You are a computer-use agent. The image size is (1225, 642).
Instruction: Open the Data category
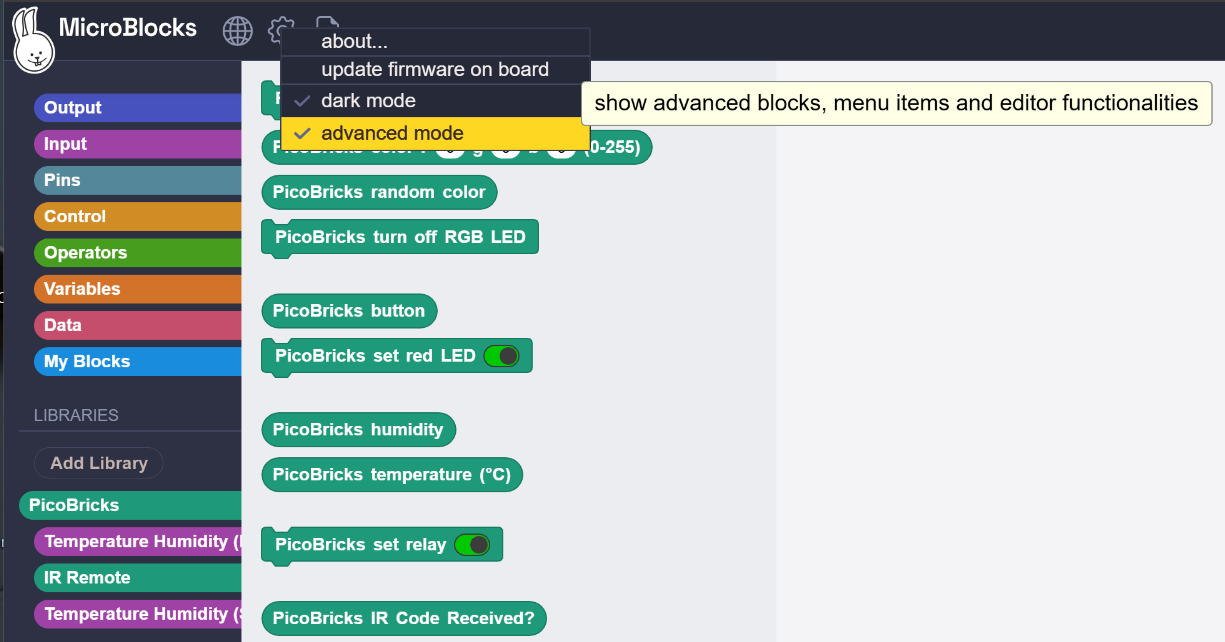(138, 325)
